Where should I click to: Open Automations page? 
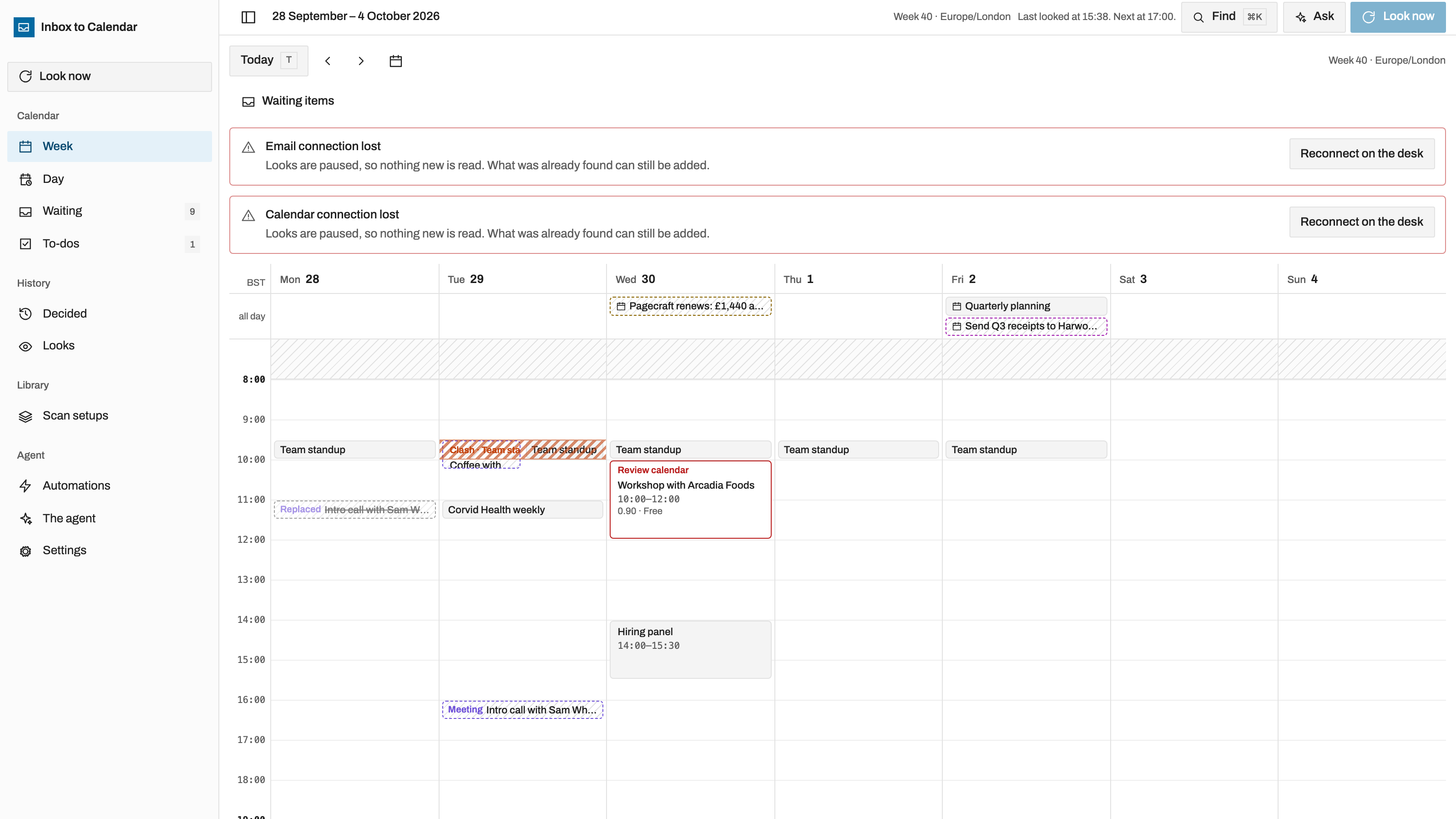110,486
